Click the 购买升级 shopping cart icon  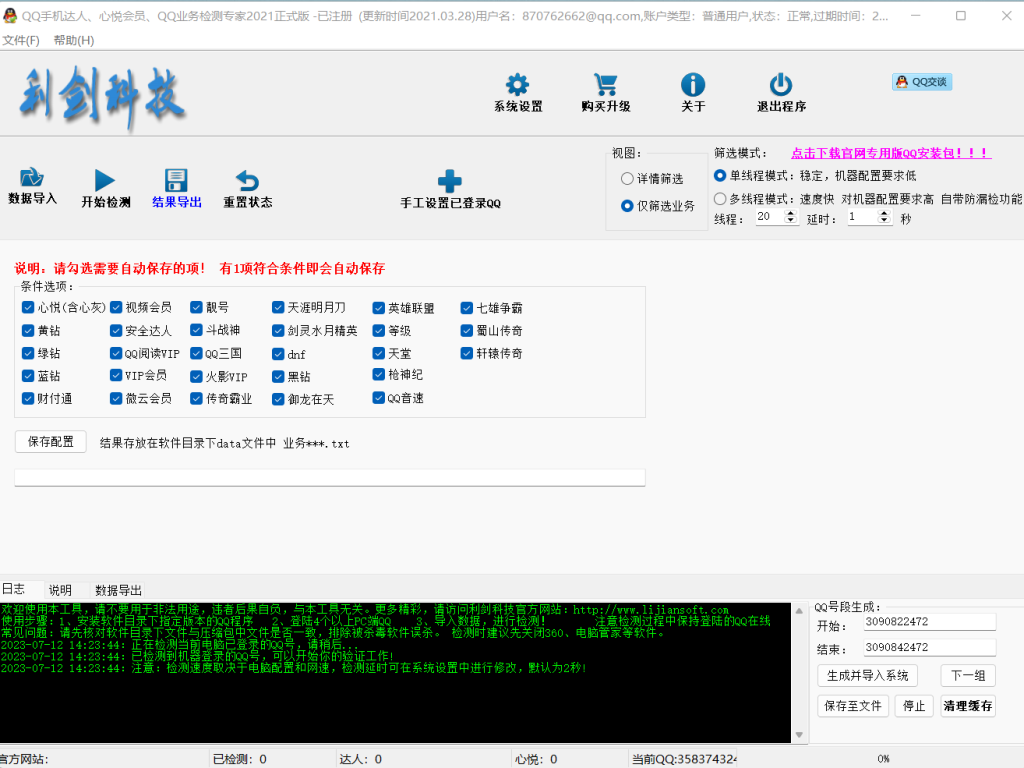[605, 85]
